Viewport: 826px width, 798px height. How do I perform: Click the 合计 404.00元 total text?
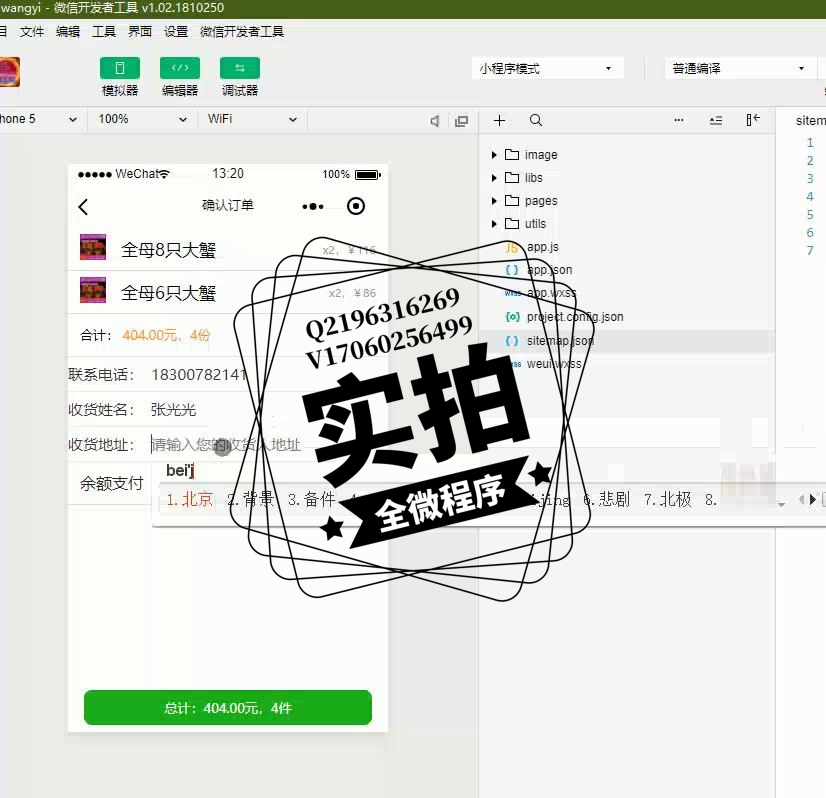(145, 335)
